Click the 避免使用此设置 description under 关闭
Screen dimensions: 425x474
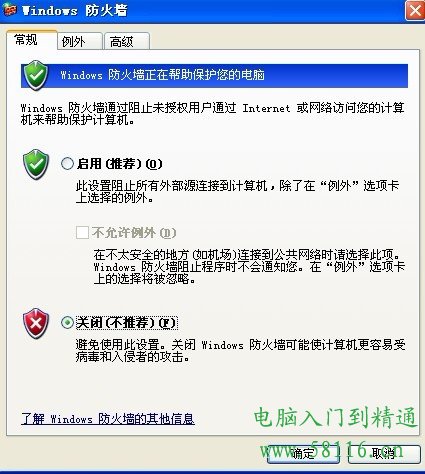coord(241,351)
